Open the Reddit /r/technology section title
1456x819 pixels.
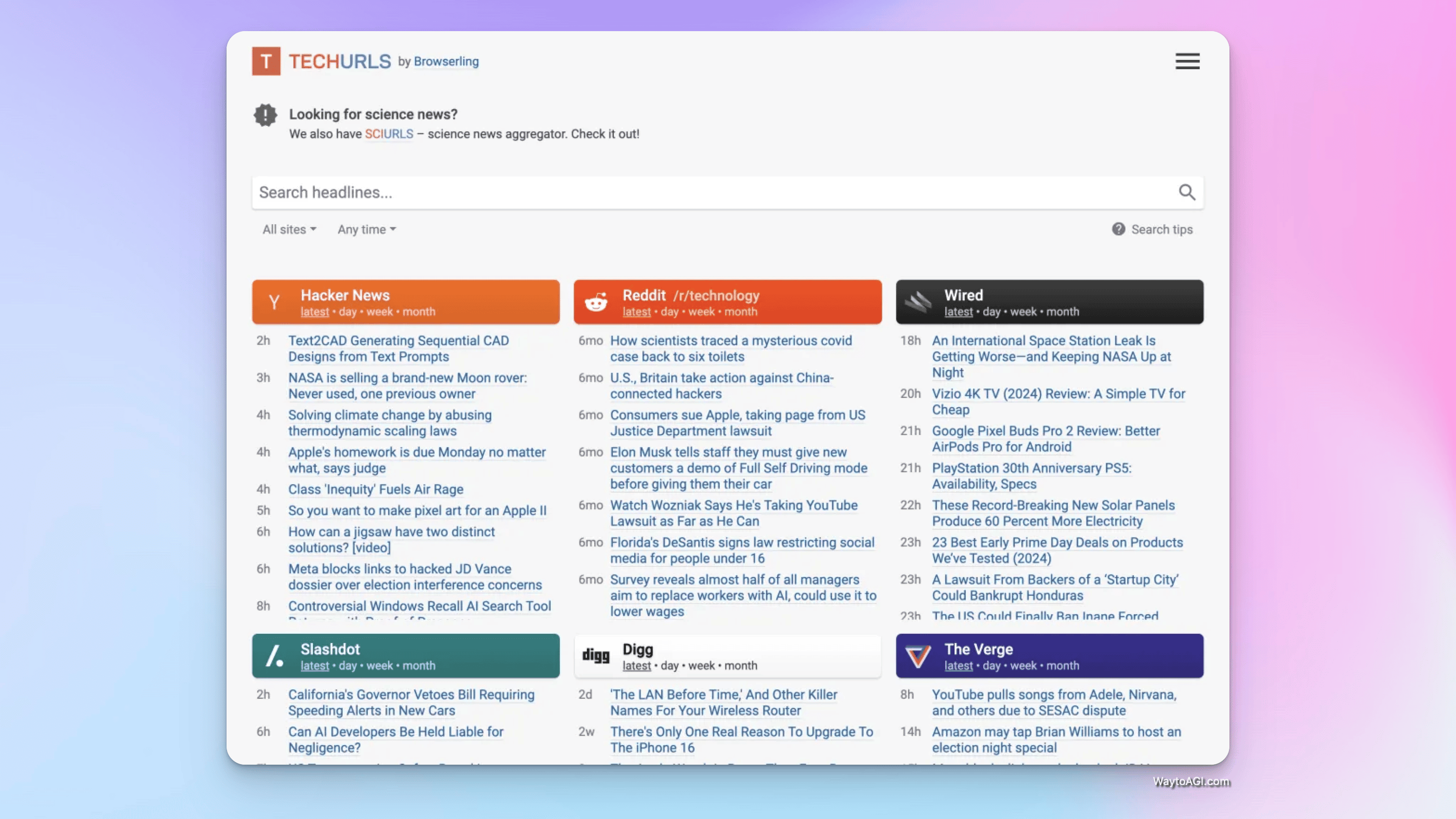click(x=691, y=295)
